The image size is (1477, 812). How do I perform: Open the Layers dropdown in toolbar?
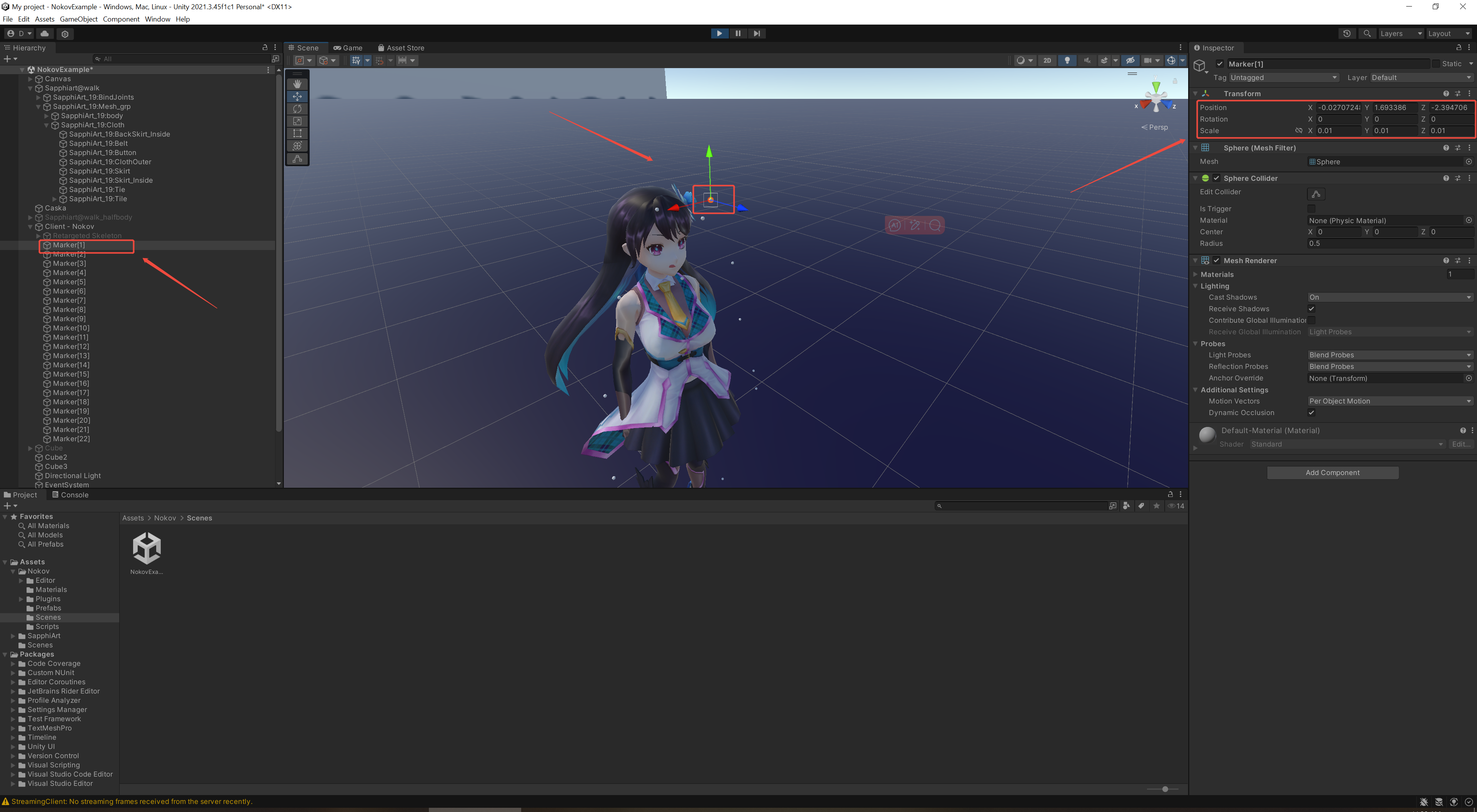point(1401,34)
